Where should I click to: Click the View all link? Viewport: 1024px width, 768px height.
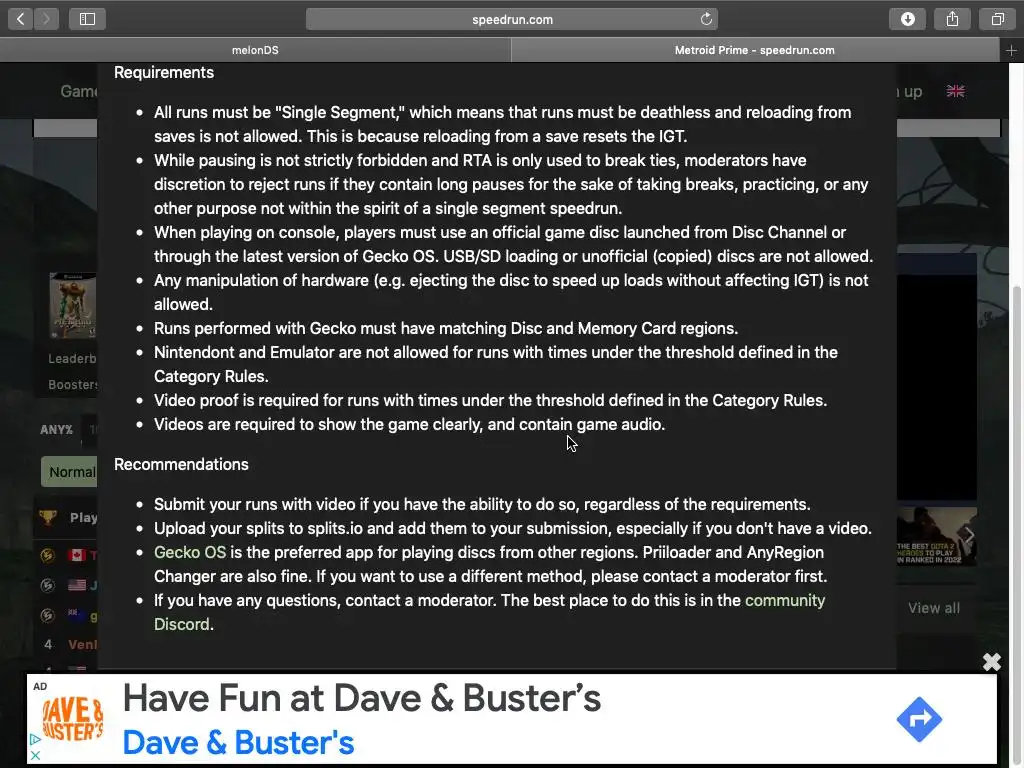[934, 608]
